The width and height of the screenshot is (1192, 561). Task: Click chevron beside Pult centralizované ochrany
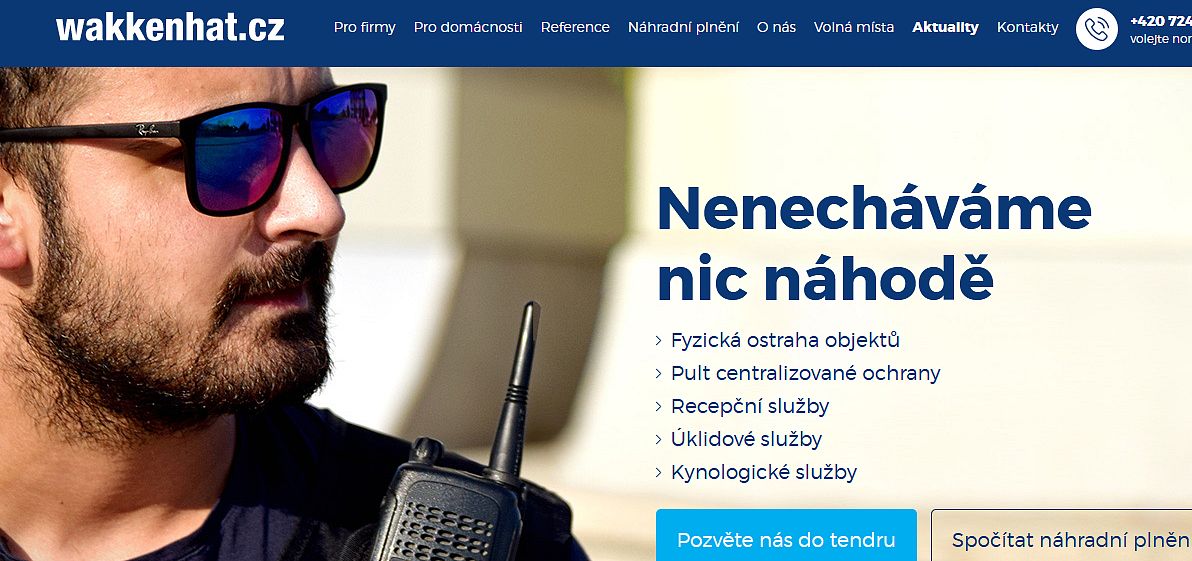[658, 374]
